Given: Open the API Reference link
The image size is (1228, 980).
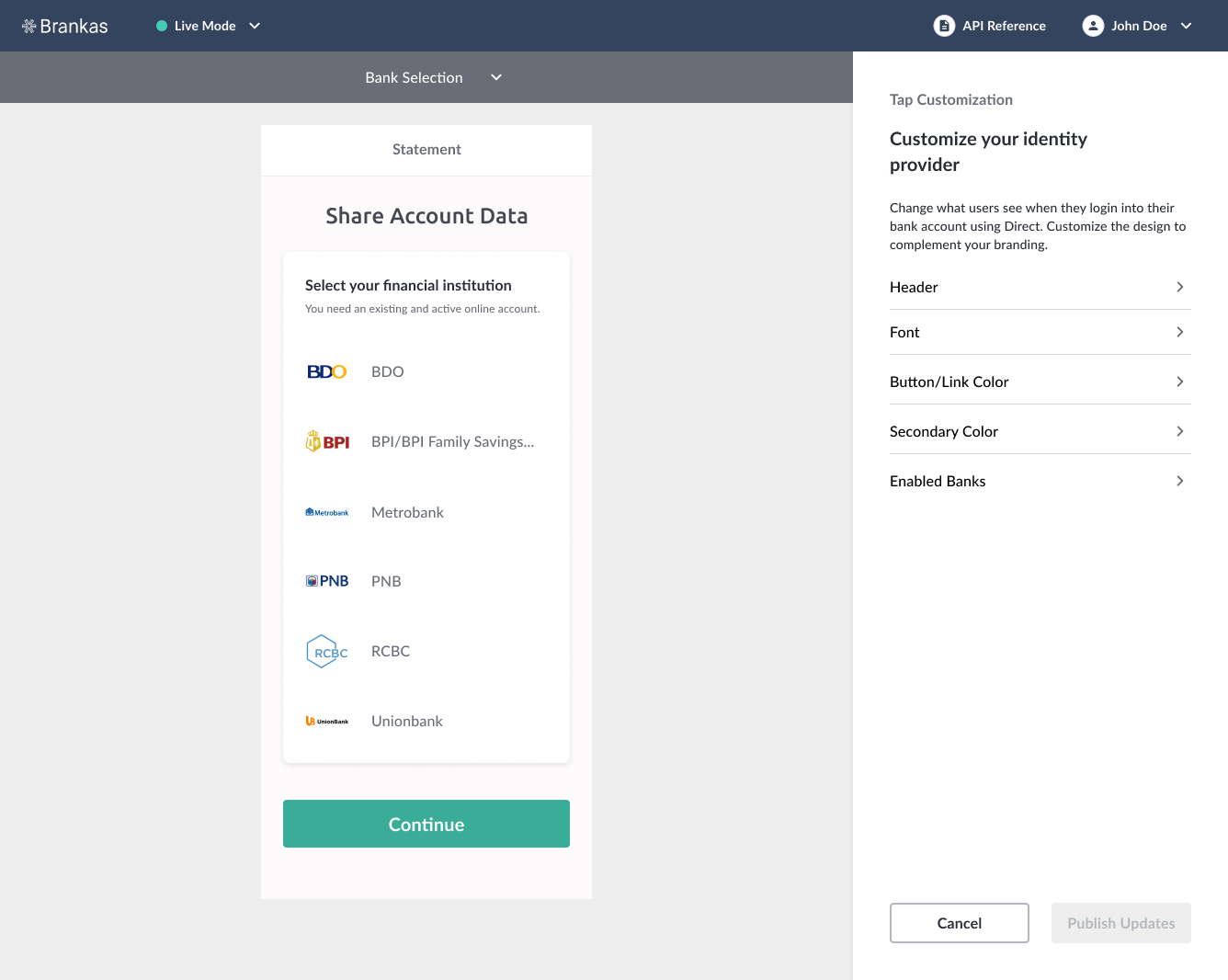Looking at the screenshot, I should [x=1004, y=26].
